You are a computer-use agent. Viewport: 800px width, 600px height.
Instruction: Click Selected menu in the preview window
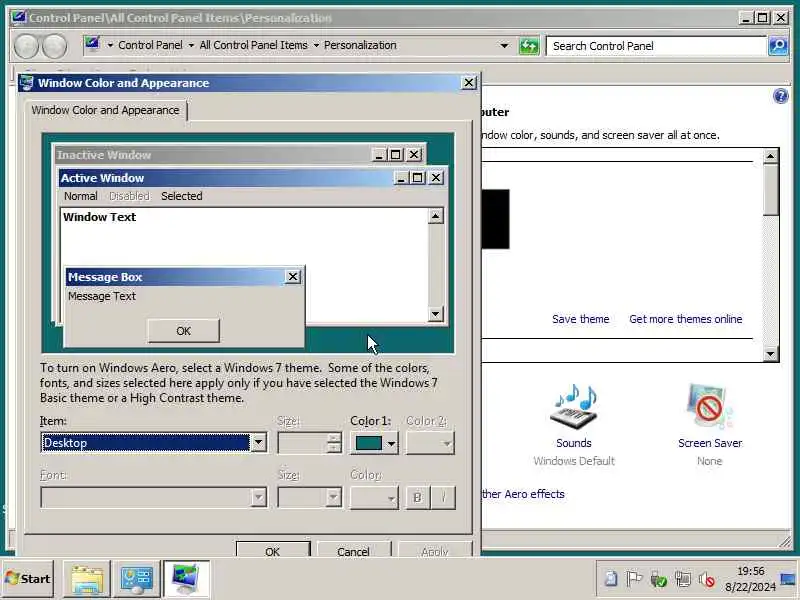tap(182, 196)
